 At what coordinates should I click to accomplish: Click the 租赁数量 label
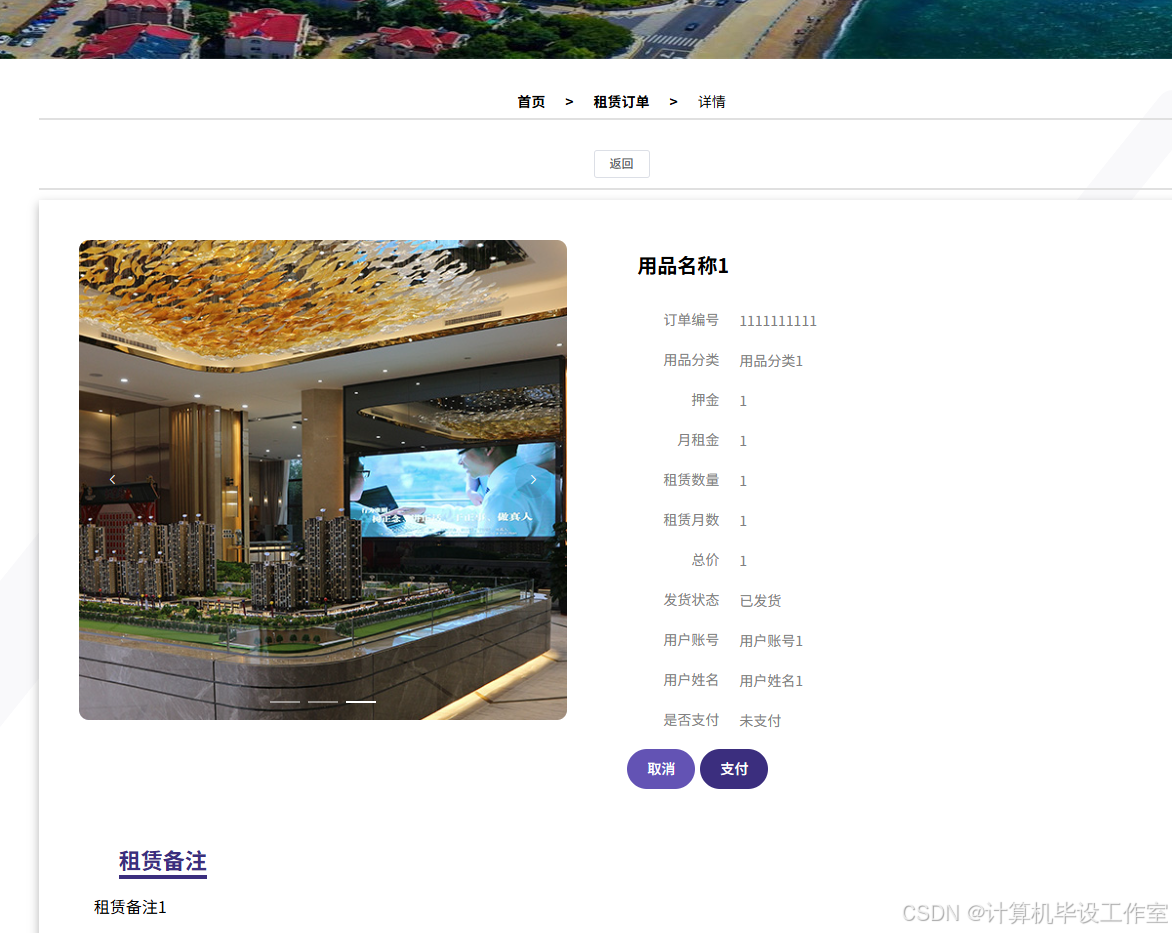point(691,480)
